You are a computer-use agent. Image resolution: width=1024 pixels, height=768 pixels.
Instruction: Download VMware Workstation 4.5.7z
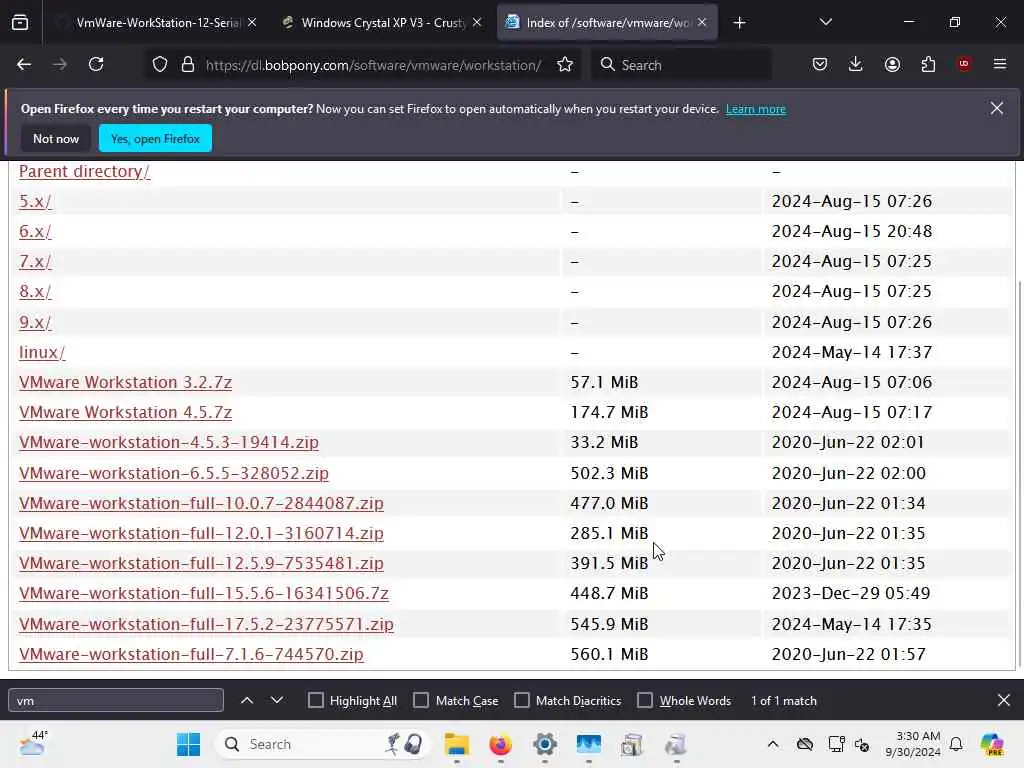pos(125,412)
